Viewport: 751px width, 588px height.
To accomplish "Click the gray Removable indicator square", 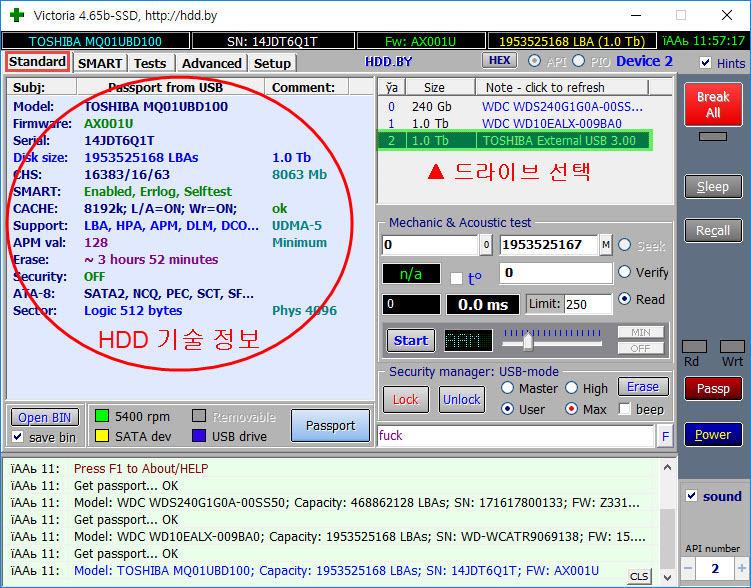I will [x=199, y=416].
